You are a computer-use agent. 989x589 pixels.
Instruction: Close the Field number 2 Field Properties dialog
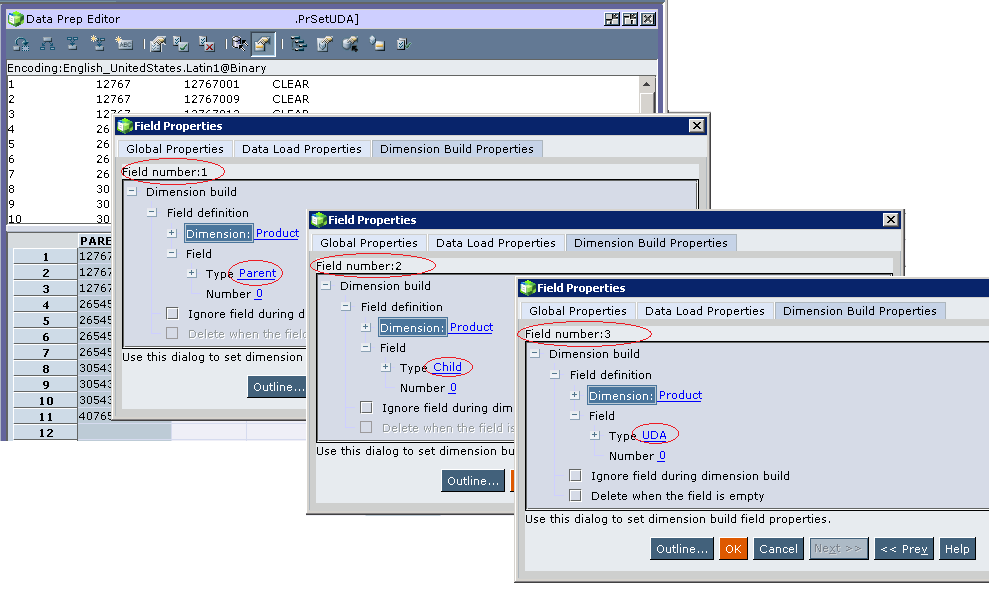pyautogui.click(x=891, y=219)
